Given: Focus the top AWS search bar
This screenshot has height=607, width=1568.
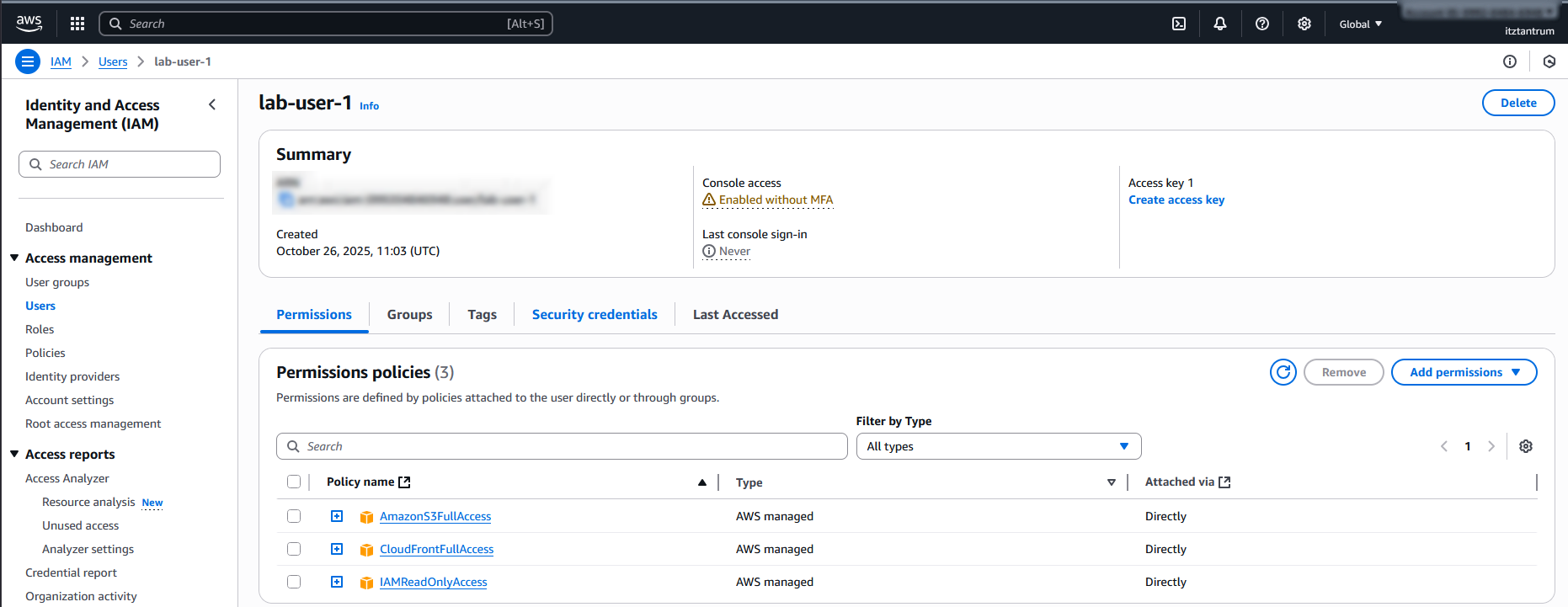Looking at the screenshot, I should pyautogui.click(x=326, y=24).
